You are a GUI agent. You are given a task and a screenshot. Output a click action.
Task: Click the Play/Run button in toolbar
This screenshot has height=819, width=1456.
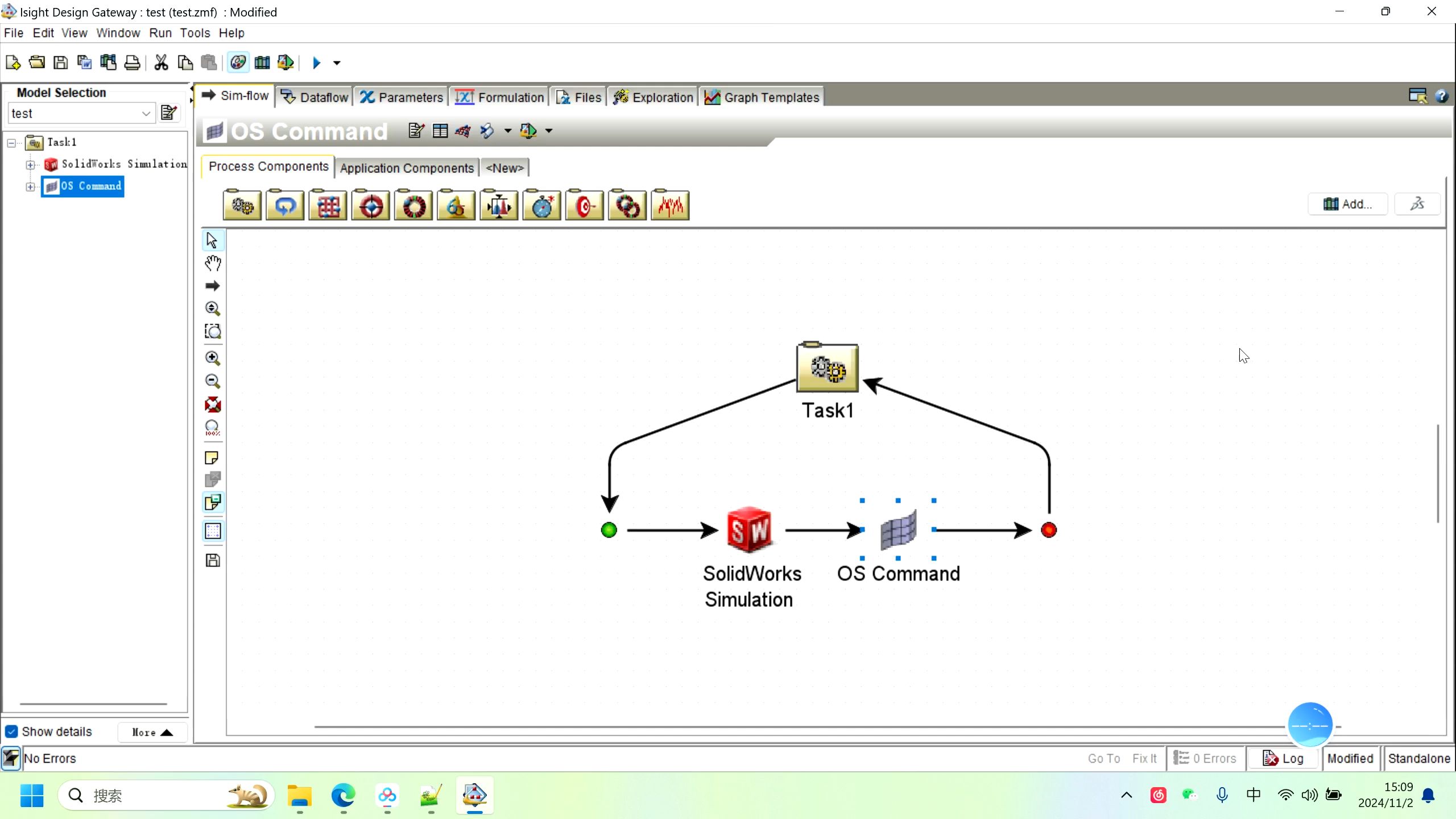click(317, 63)
